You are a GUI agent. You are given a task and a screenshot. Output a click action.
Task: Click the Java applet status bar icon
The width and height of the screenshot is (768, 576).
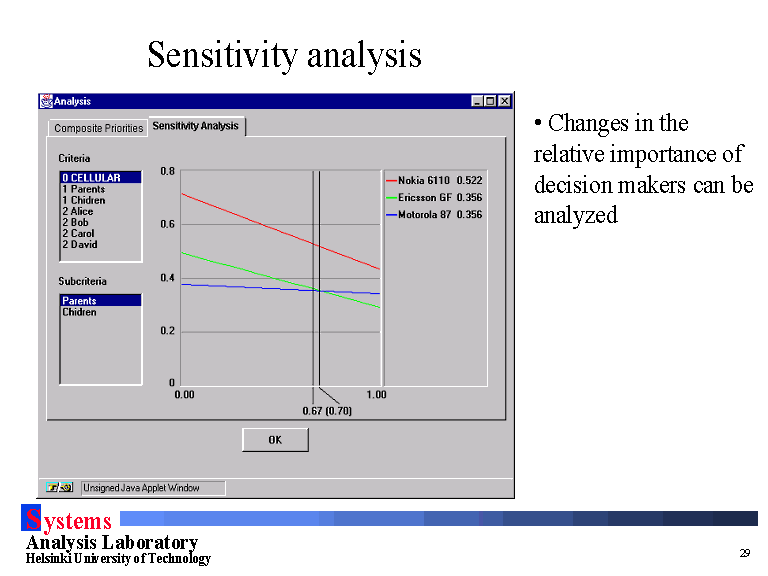click(x=59, y=488)
